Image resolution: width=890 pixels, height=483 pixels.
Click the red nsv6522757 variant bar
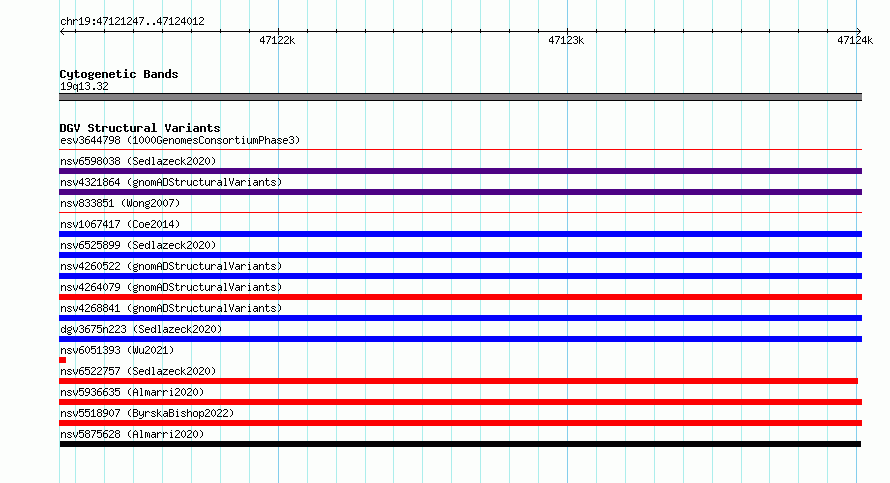tap(459, 381)
